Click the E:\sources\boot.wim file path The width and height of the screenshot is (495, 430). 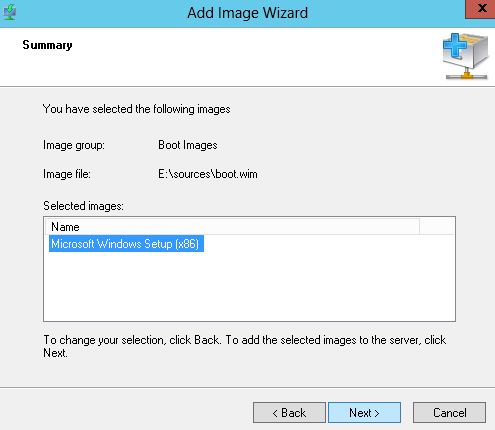pyautogui.click(x=208, y=174)
